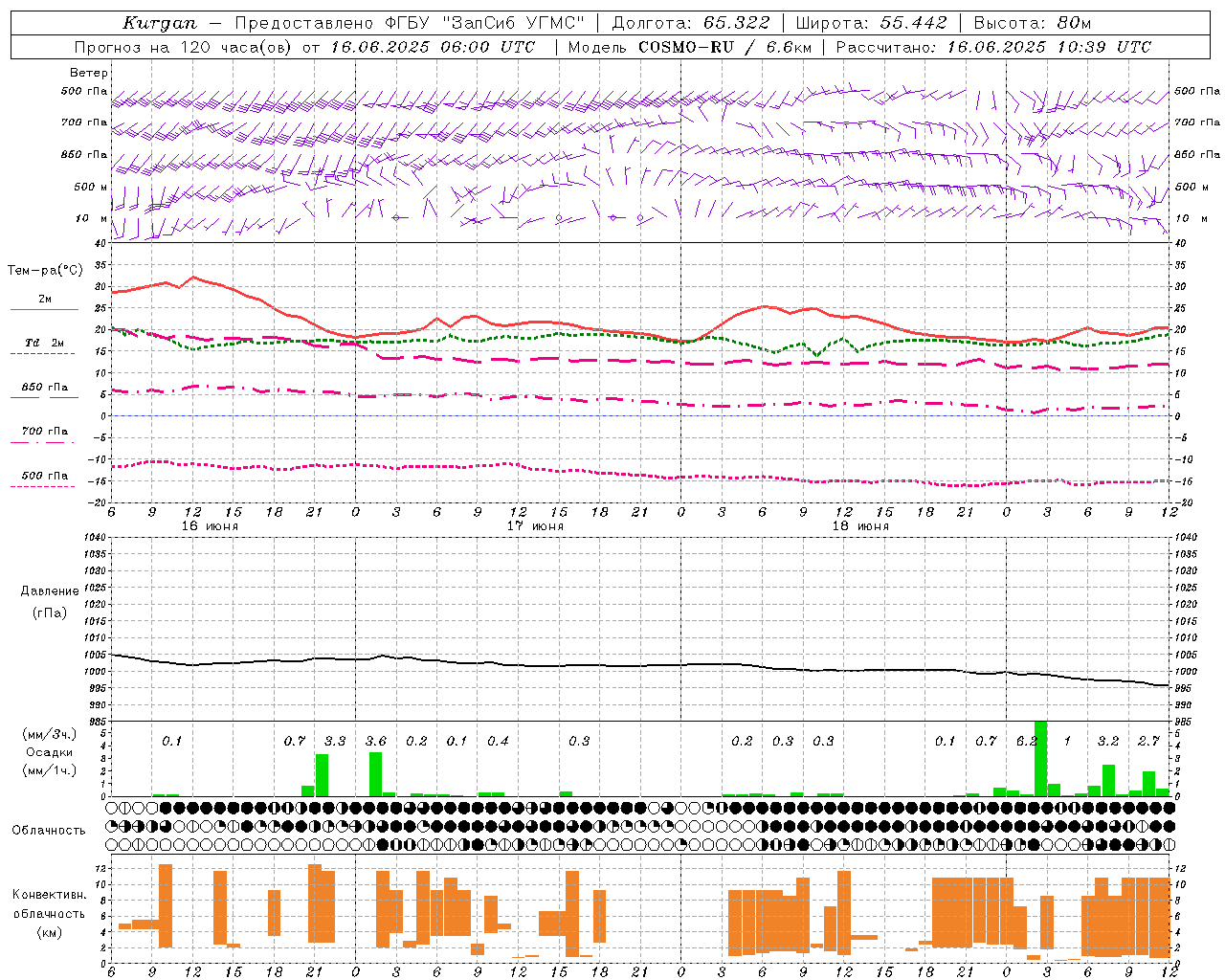Click the precipitation value "6.2"
This screenshot has height=980, width=1225.
(1027, 742)
